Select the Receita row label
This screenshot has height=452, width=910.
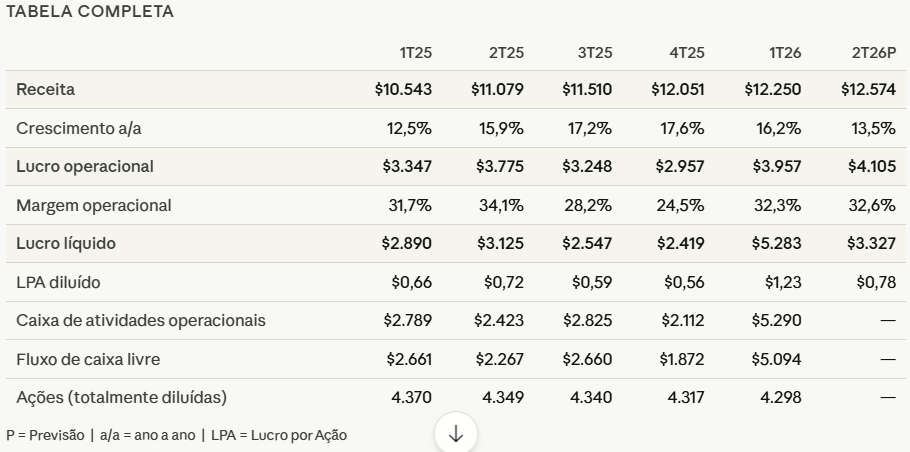tap(46, 90)
